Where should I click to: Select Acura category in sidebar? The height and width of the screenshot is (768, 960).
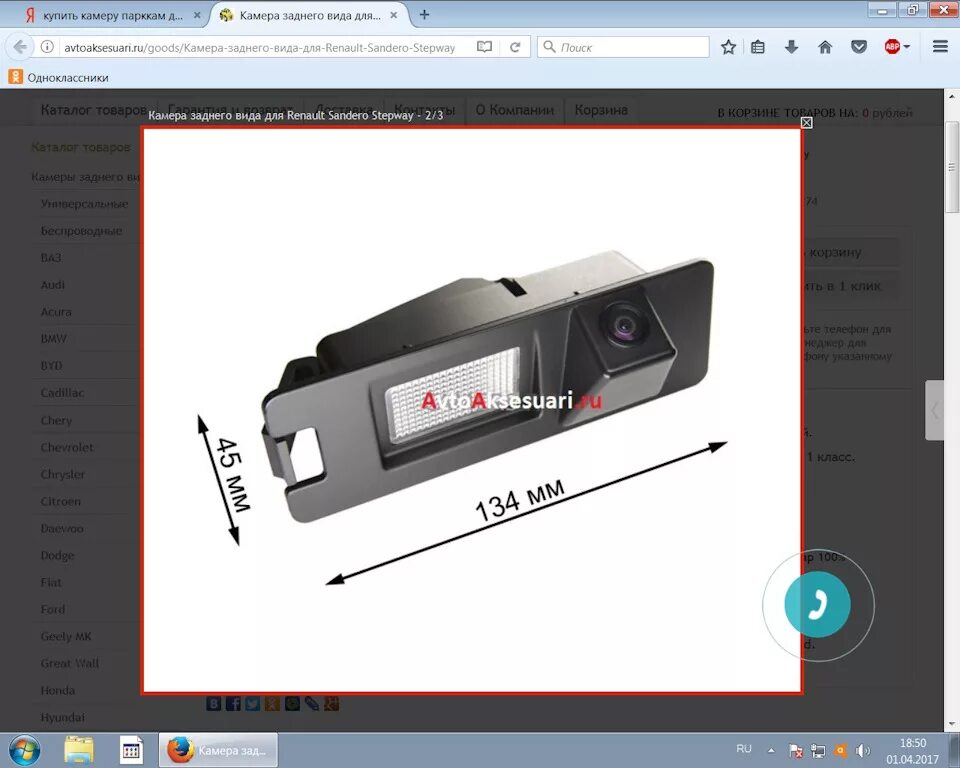pos(56,312)
